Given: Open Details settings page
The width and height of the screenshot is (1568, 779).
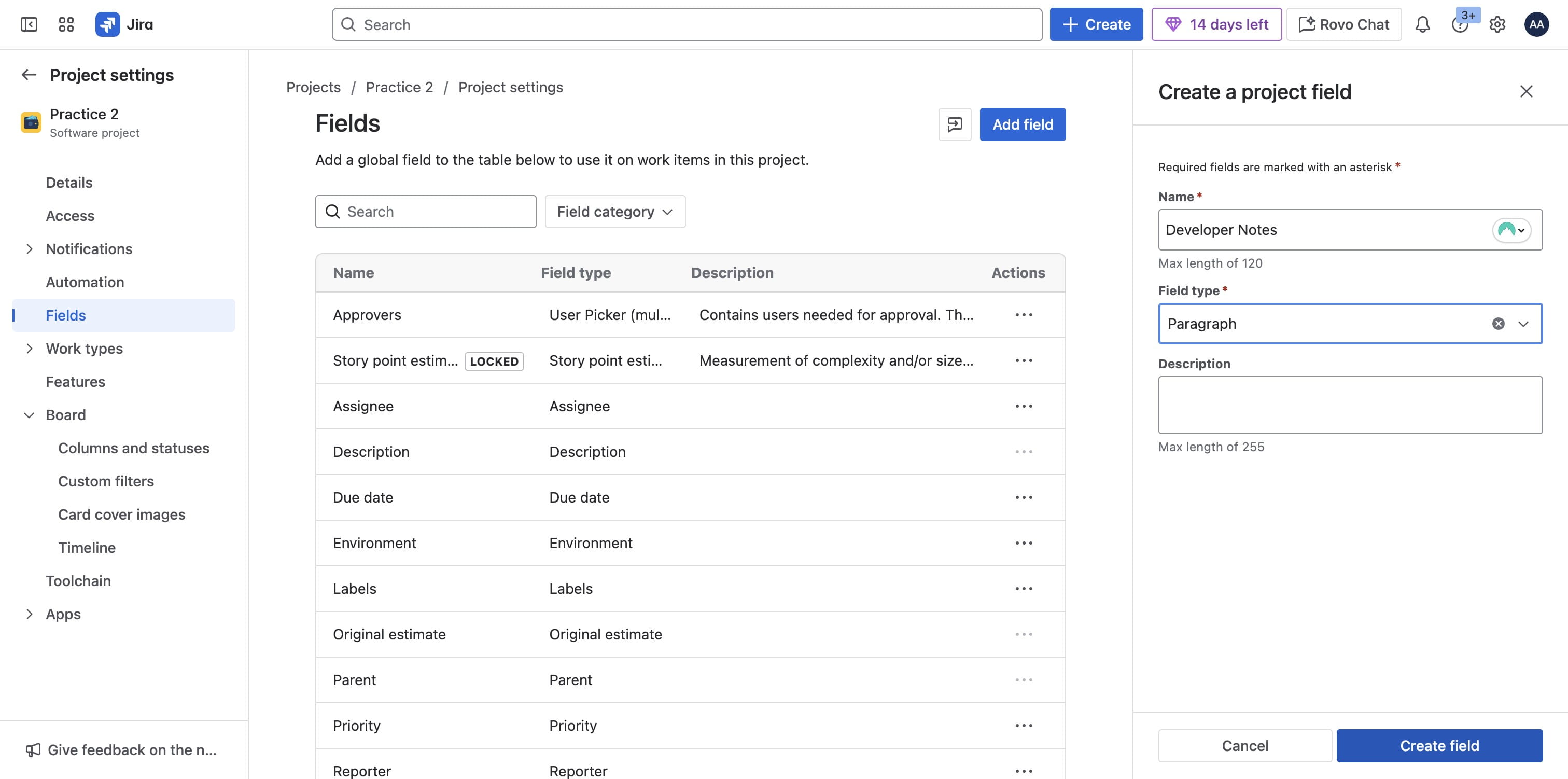Looking at the screenshot, I should point(69,183).
